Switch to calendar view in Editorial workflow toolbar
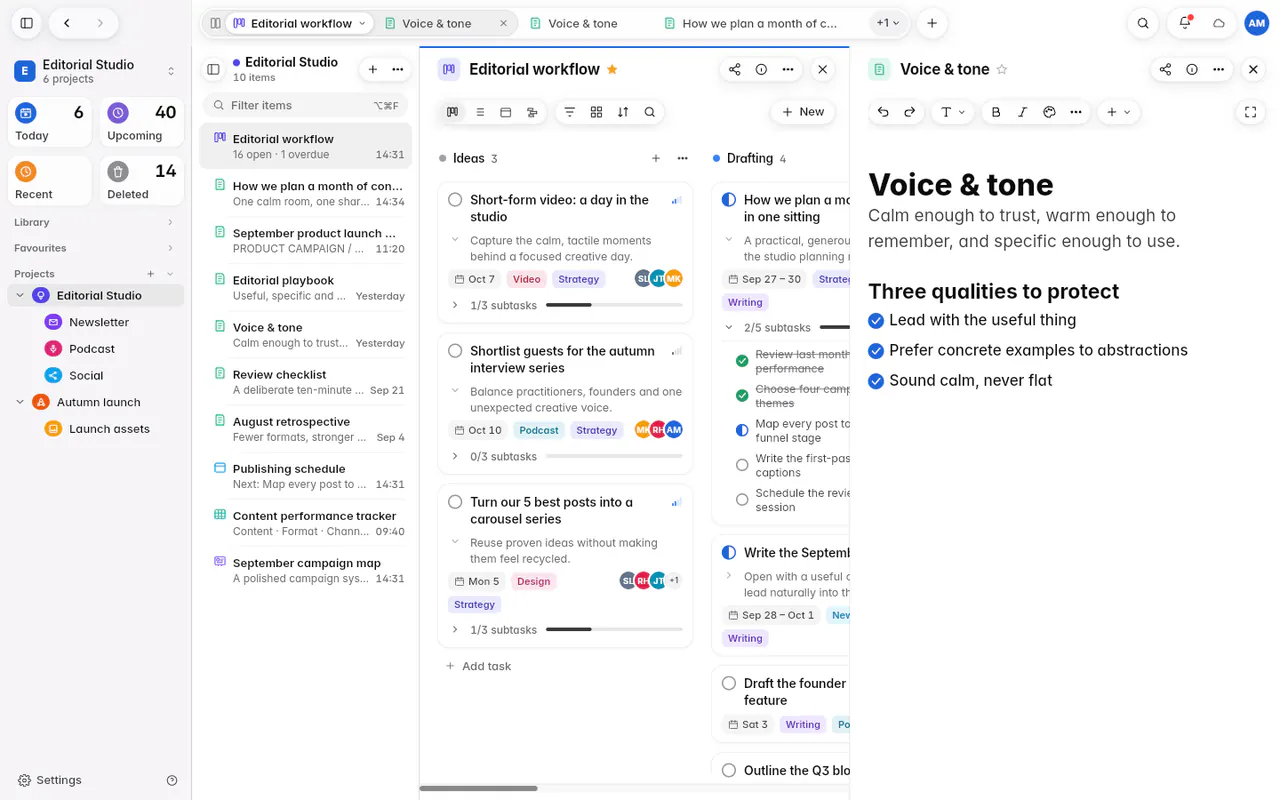1280x800 pixels. (x=506, y=112)
